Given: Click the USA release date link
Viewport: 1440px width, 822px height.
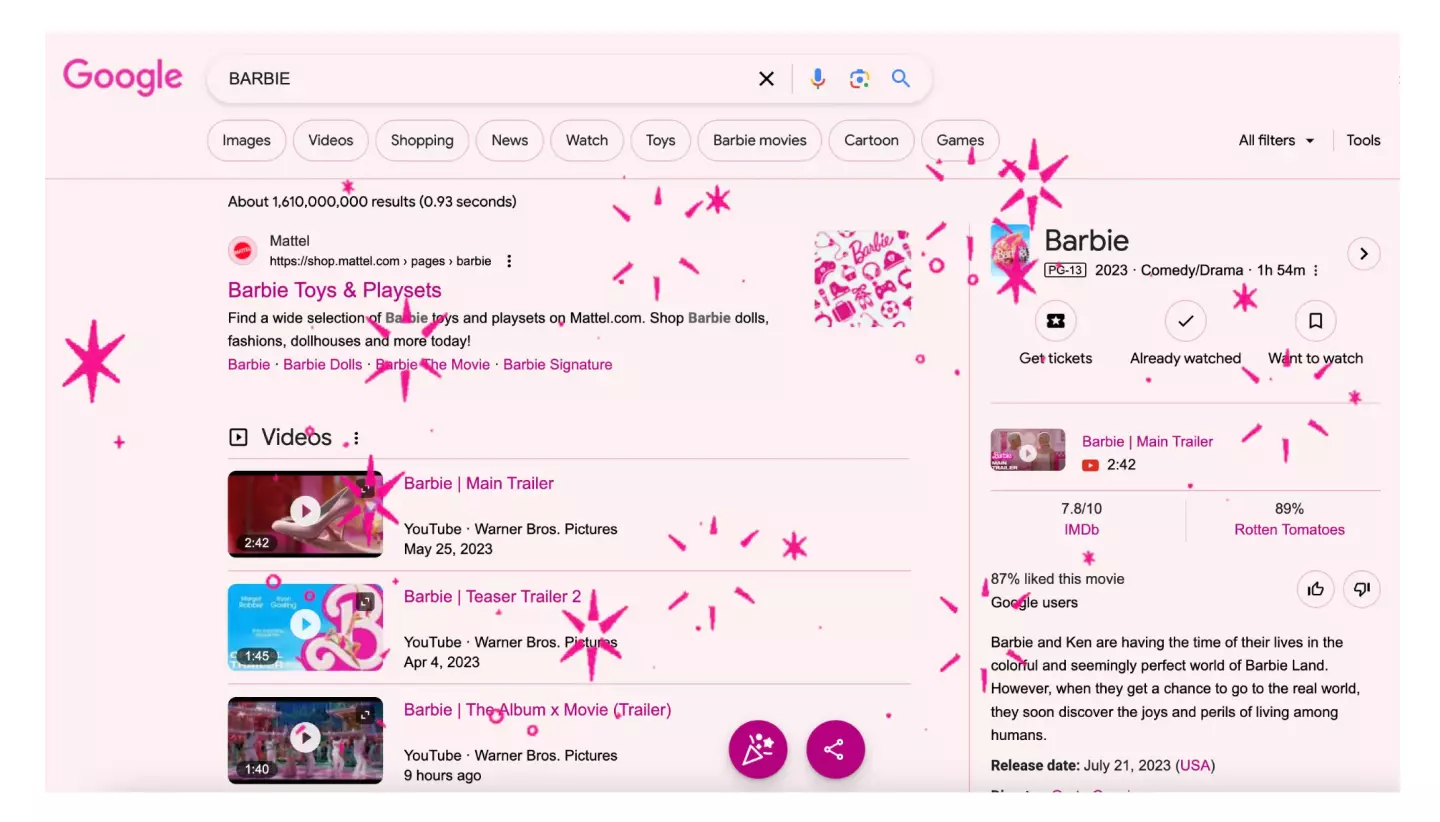Looking at the screenshot, I should point(1195,765).
